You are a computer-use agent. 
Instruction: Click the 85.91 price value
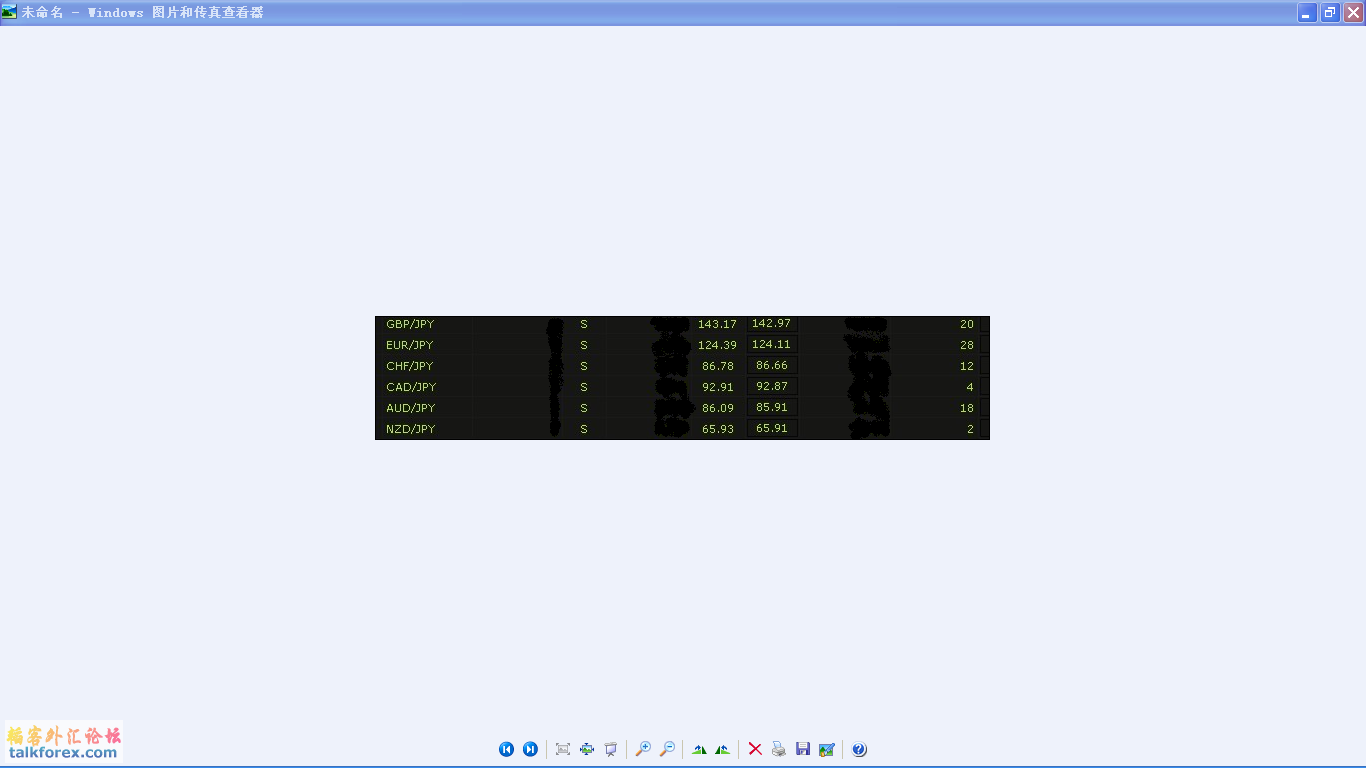pos(772,407)
